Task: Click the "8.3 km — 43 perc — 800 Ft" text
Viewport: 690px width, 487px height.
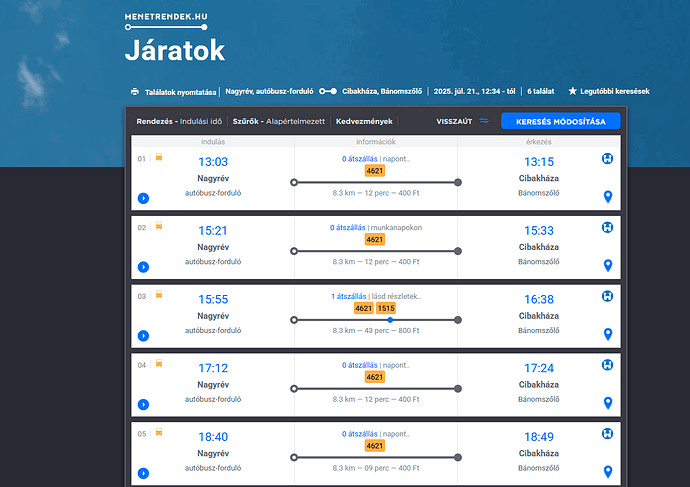Action: 376,330
